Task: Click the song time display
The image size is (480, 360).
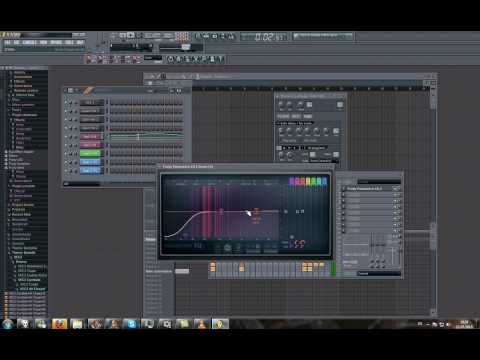Action: point(266,37)
